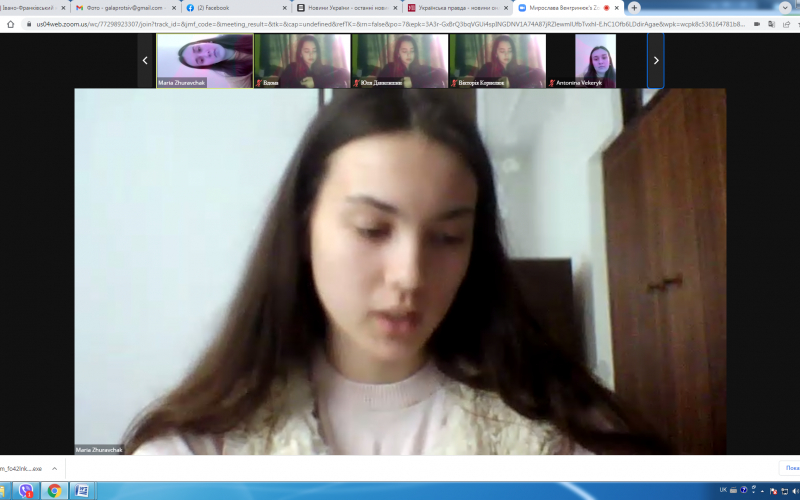
Task: Click the UK language indicator in tray
Action: click(723, 491)
